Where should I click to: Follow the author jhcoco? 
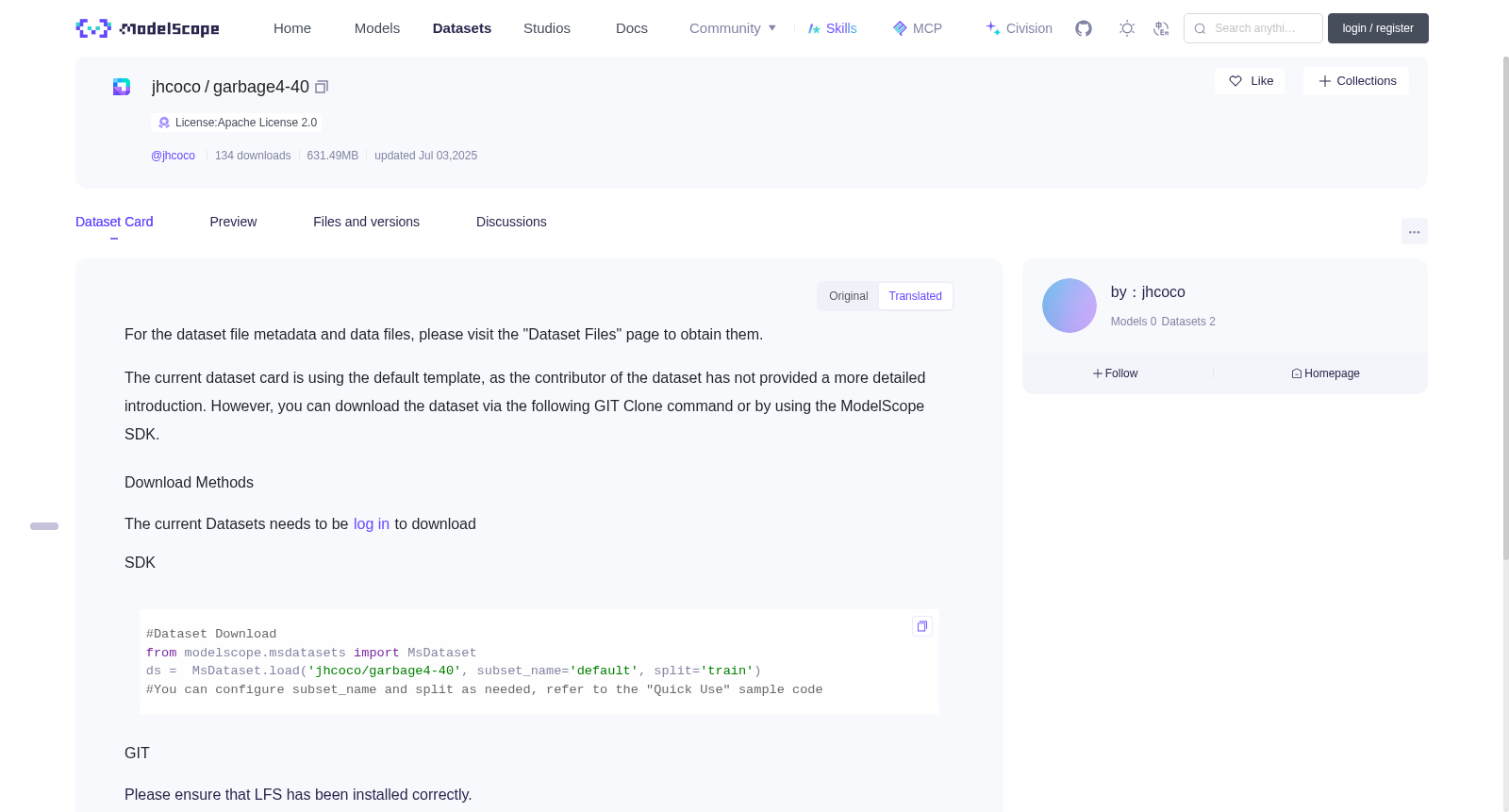point(1115,373)
